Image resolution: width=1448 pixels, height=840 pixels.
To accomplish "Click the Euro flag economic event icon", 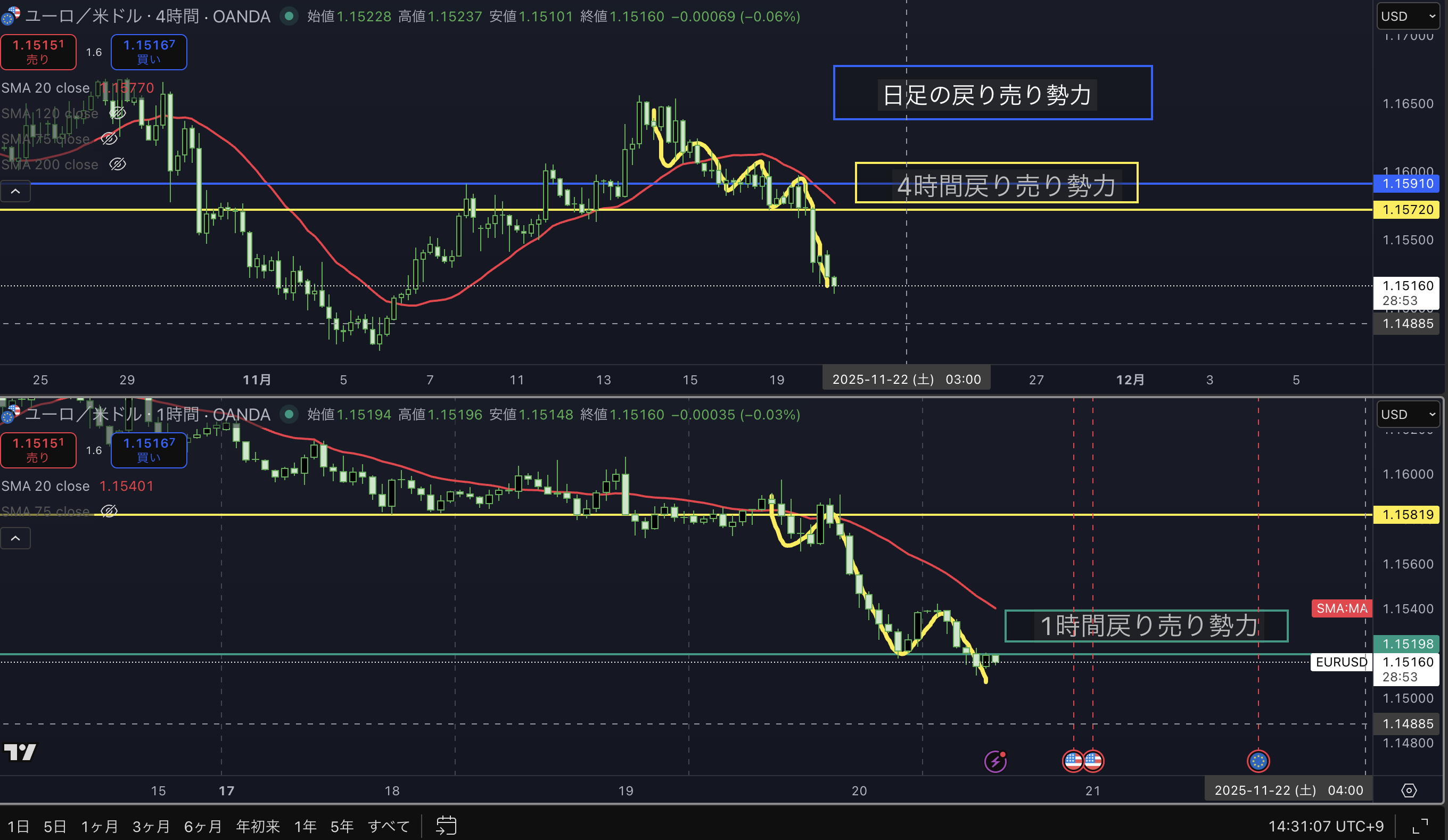I will tap(1258, 761).
